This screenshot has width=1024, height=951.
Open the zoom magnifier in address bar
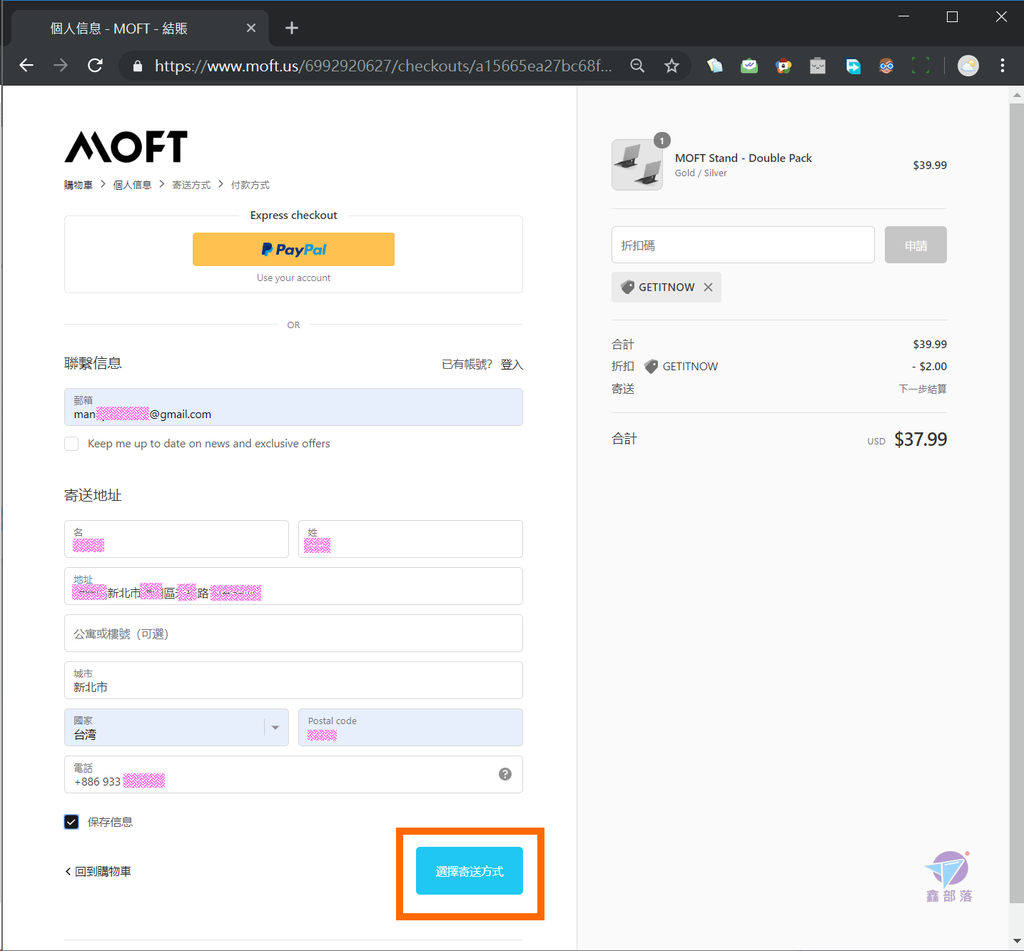click(637, 65)
